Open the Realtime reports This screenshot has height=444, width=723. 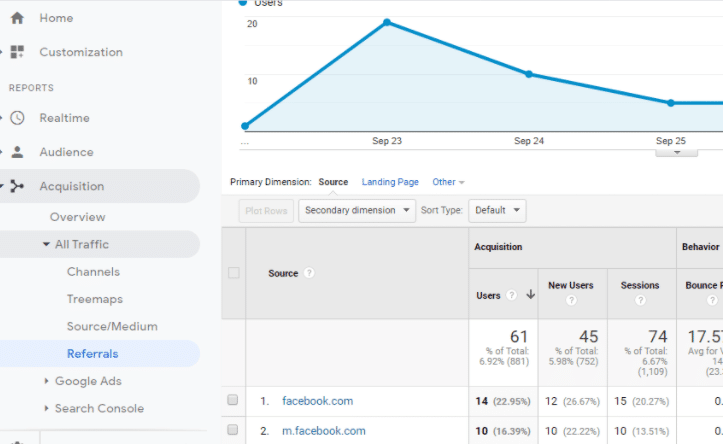[x=65, y=118]
